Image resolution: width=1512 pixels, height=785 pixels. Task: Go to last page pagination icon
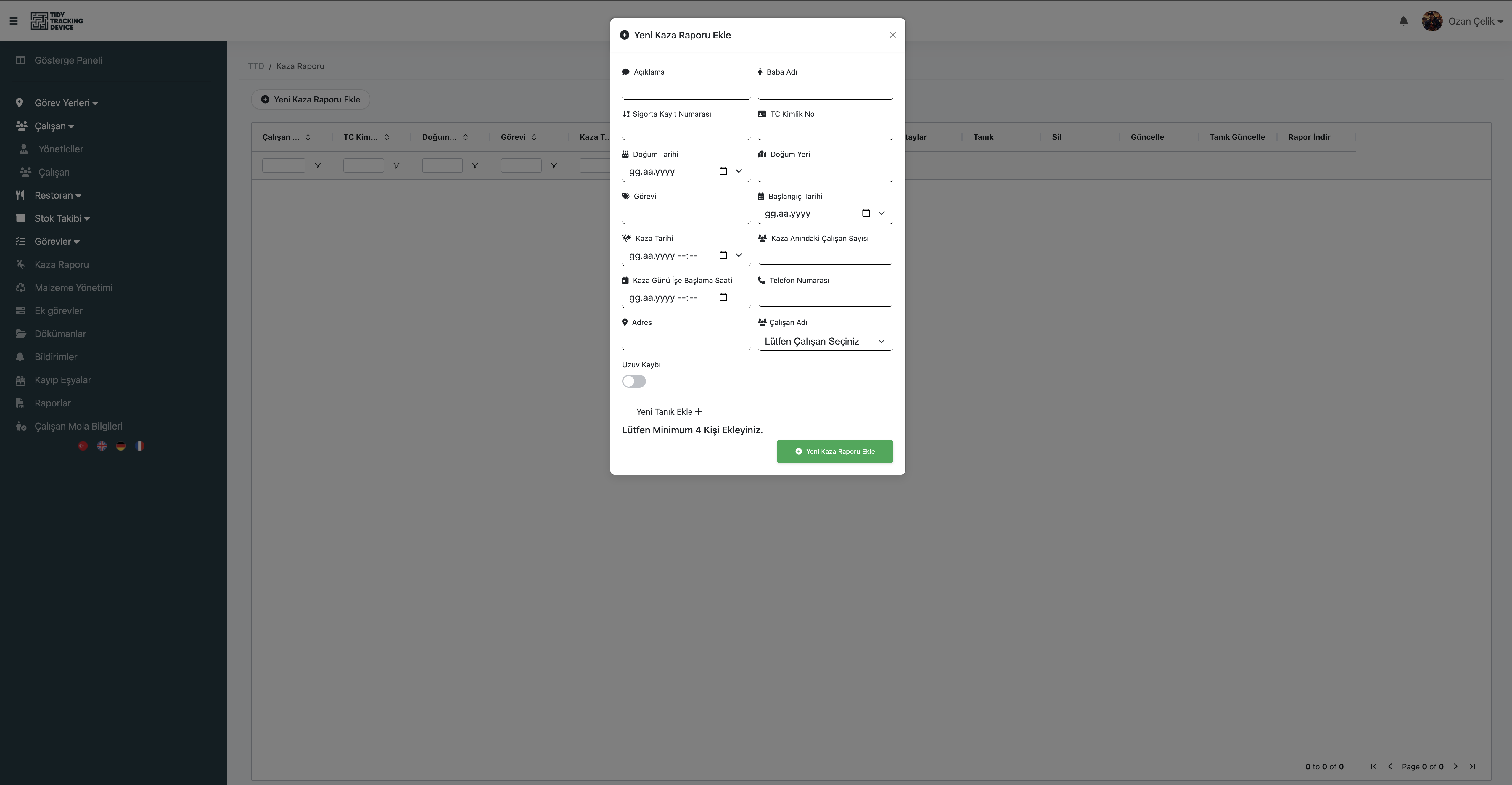1472,766
